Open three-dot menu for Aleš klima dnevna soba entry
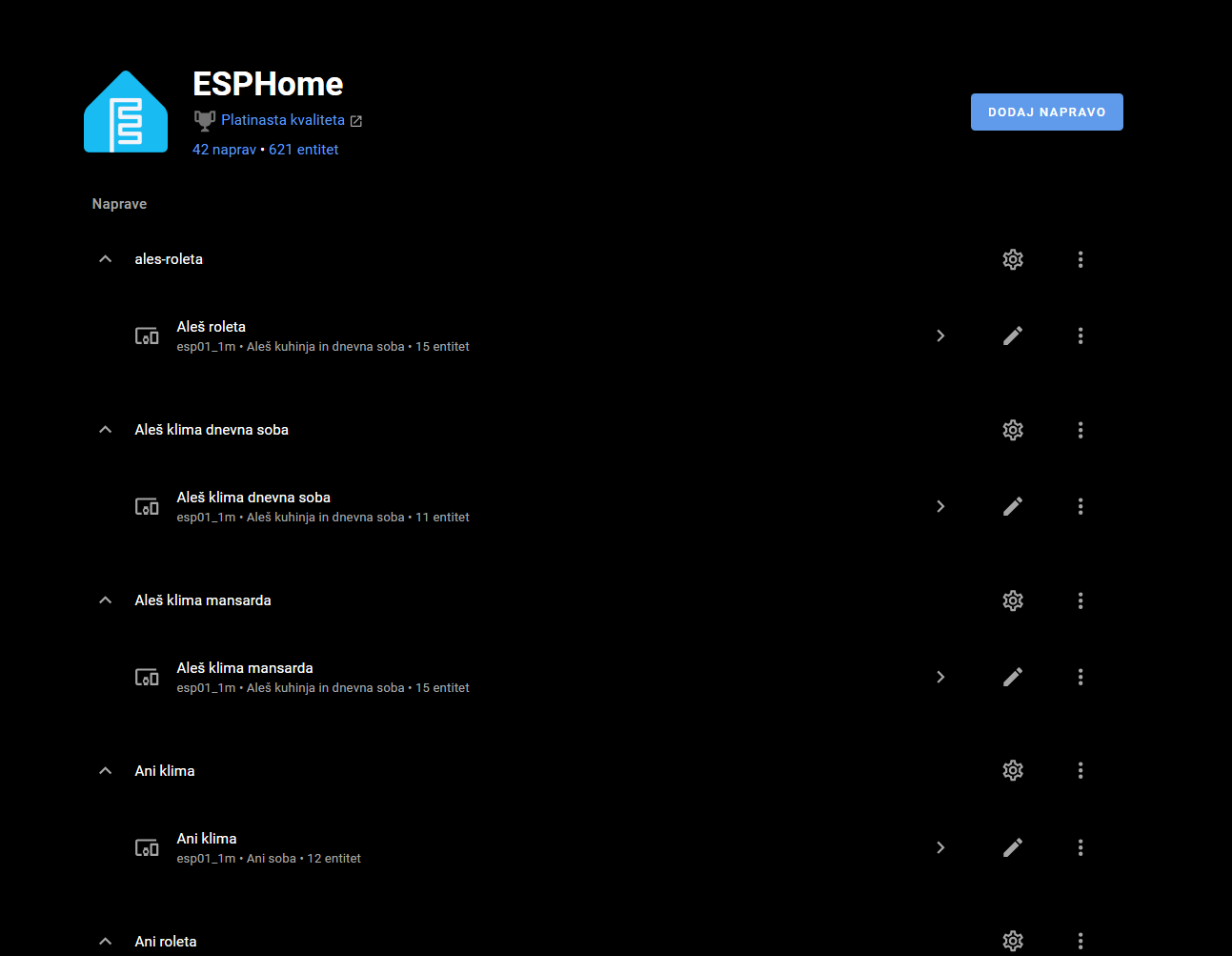This screenshot has width=1232, height=956. click(1081, 430)
